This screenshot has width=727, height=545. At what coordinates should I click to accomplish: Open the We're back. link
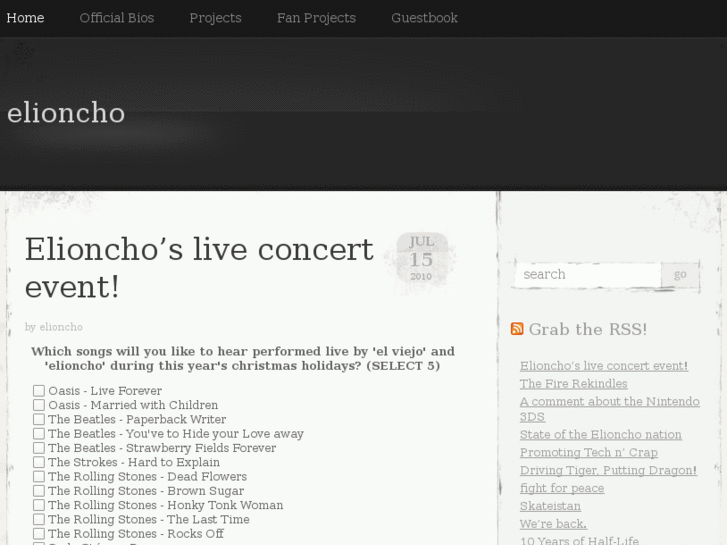(553, 524)
